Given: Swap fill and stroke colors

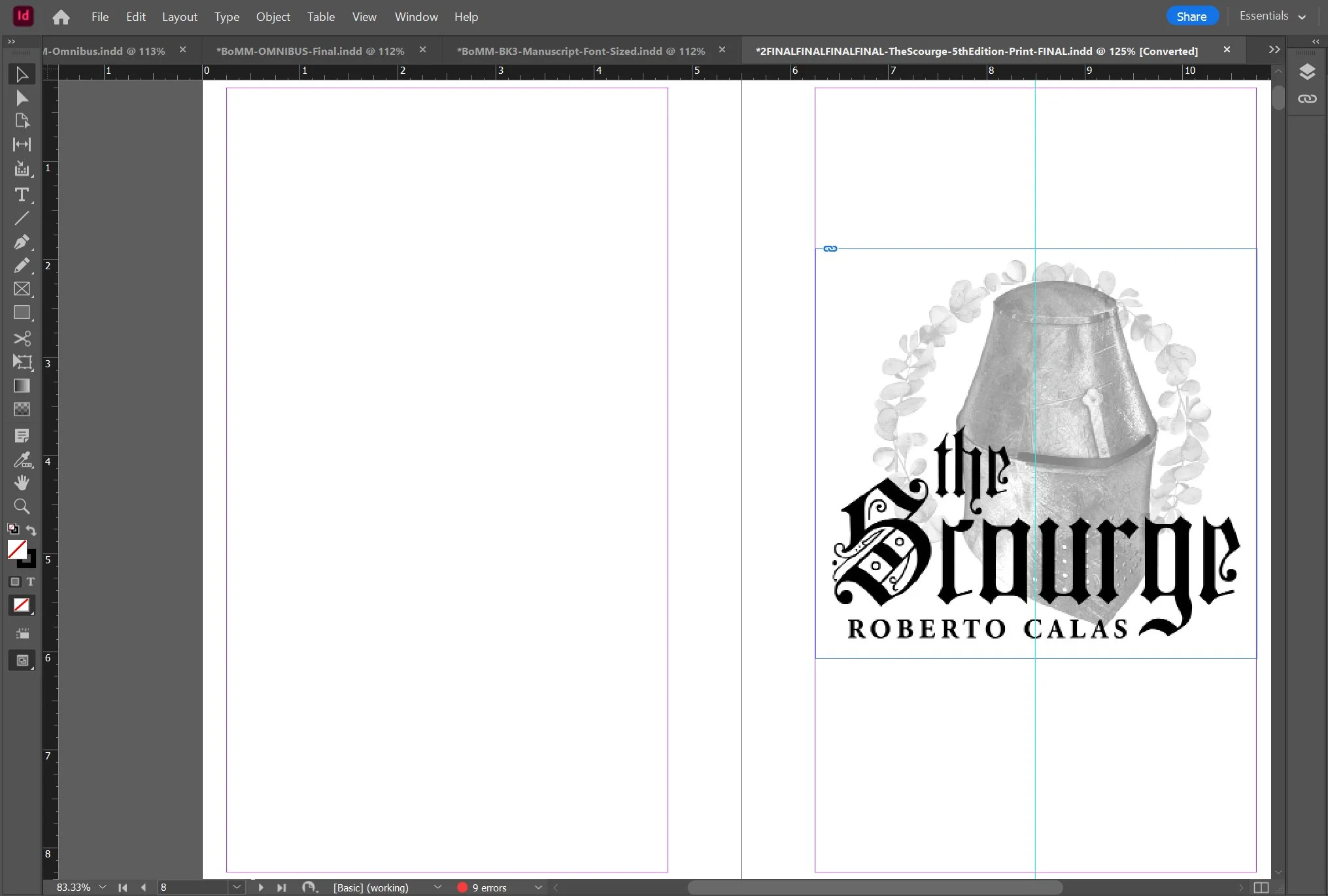Looking at the screenshot, I should point(31,530).
